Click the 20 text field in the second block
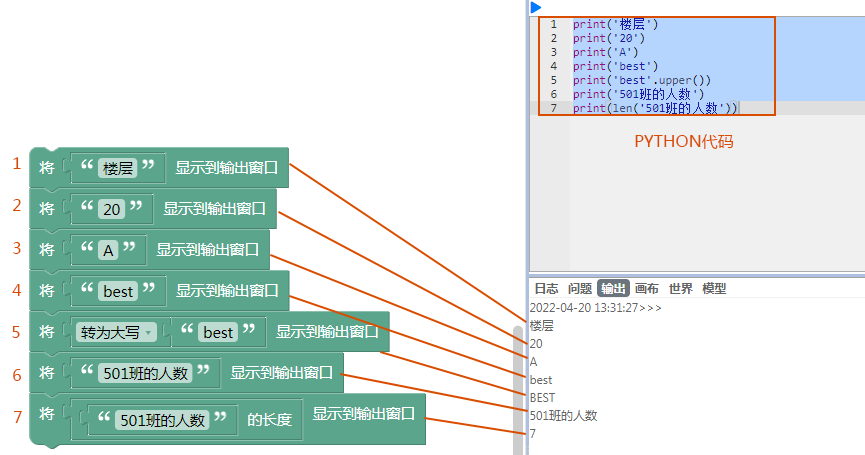The width and height of the screenshot is (865, 455). point(112,209)
